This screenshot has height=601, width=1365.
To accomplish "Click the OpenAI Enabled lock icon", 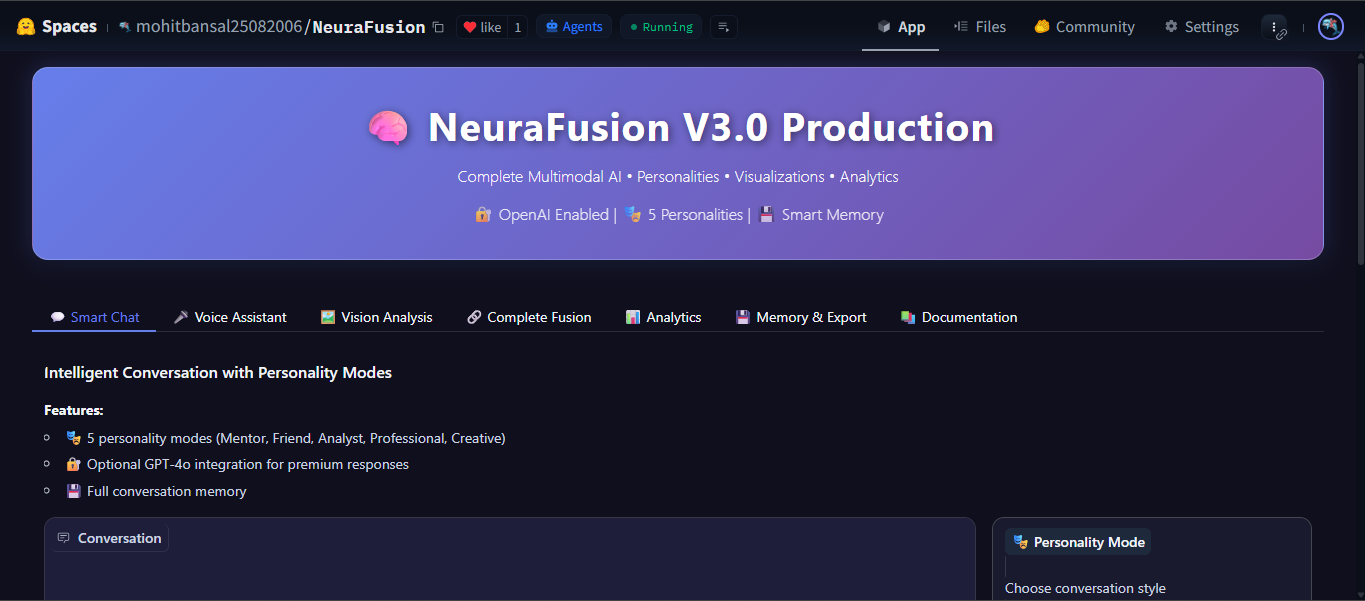I will click(483, 214).
